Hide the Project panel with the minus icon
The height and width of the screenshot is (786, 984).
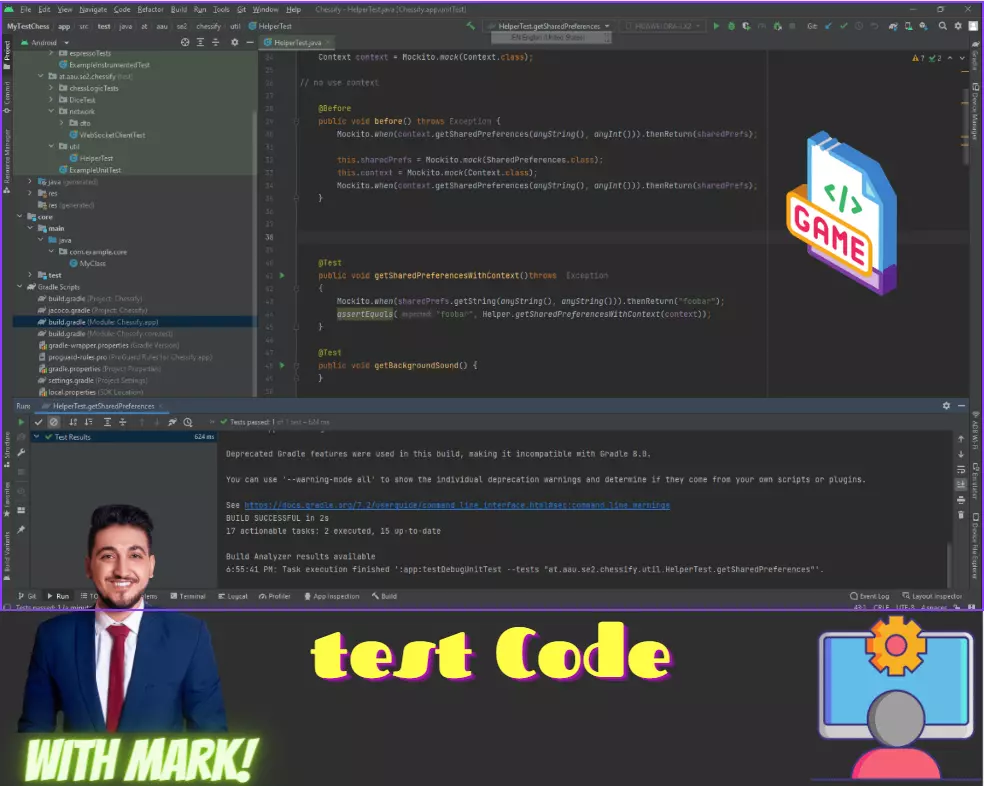pos(250,43)
